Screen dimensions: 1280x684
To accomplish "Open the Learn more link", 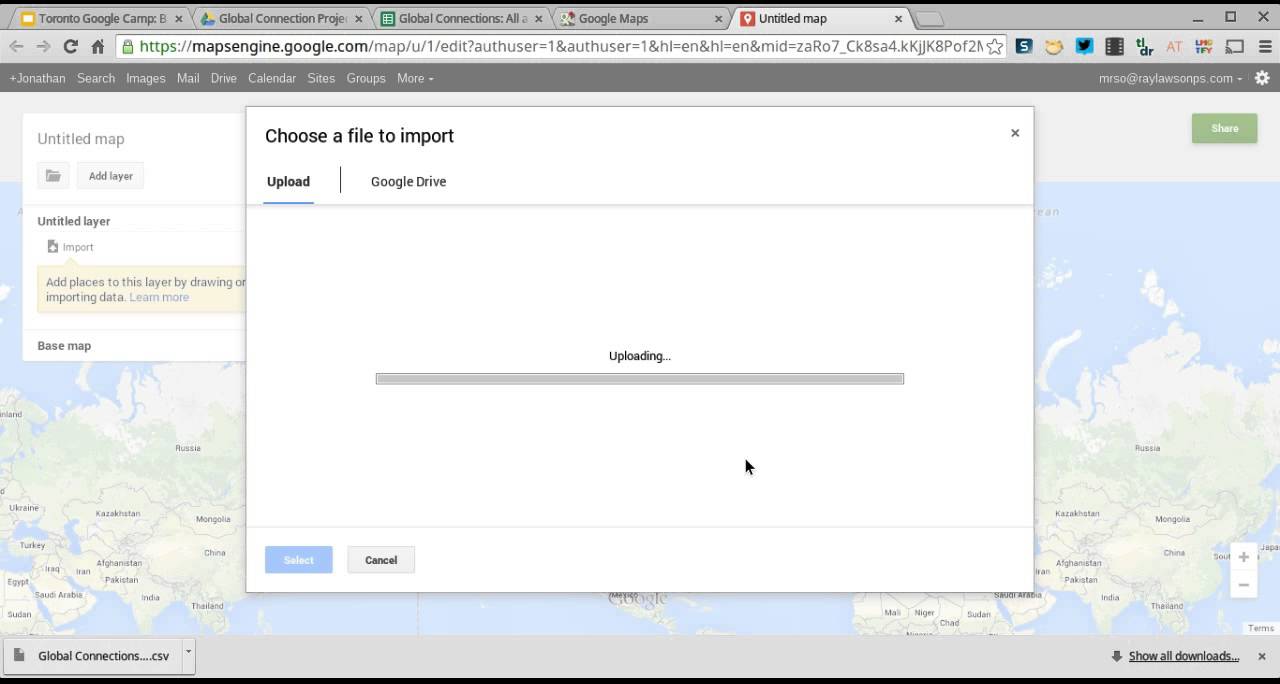I will [159, 297].
